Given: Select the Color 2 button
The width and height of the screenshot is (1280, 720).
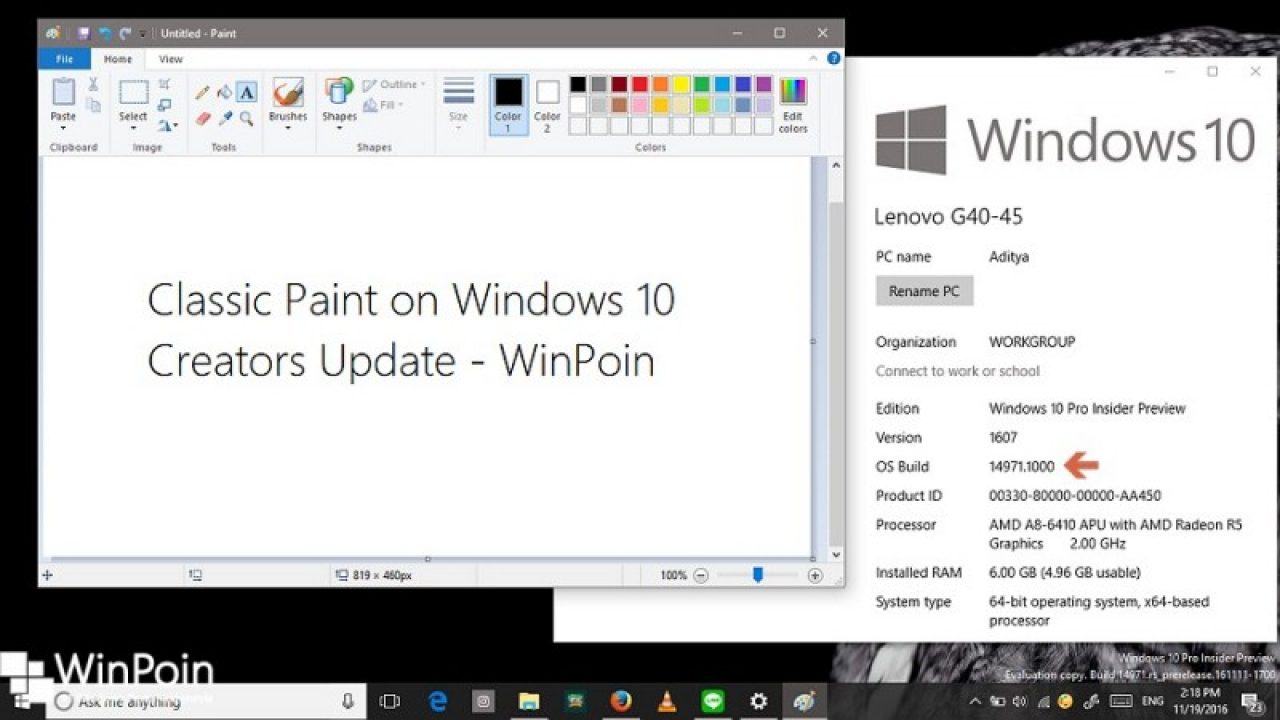Looking at the screenshot, I should coord(547,104).
